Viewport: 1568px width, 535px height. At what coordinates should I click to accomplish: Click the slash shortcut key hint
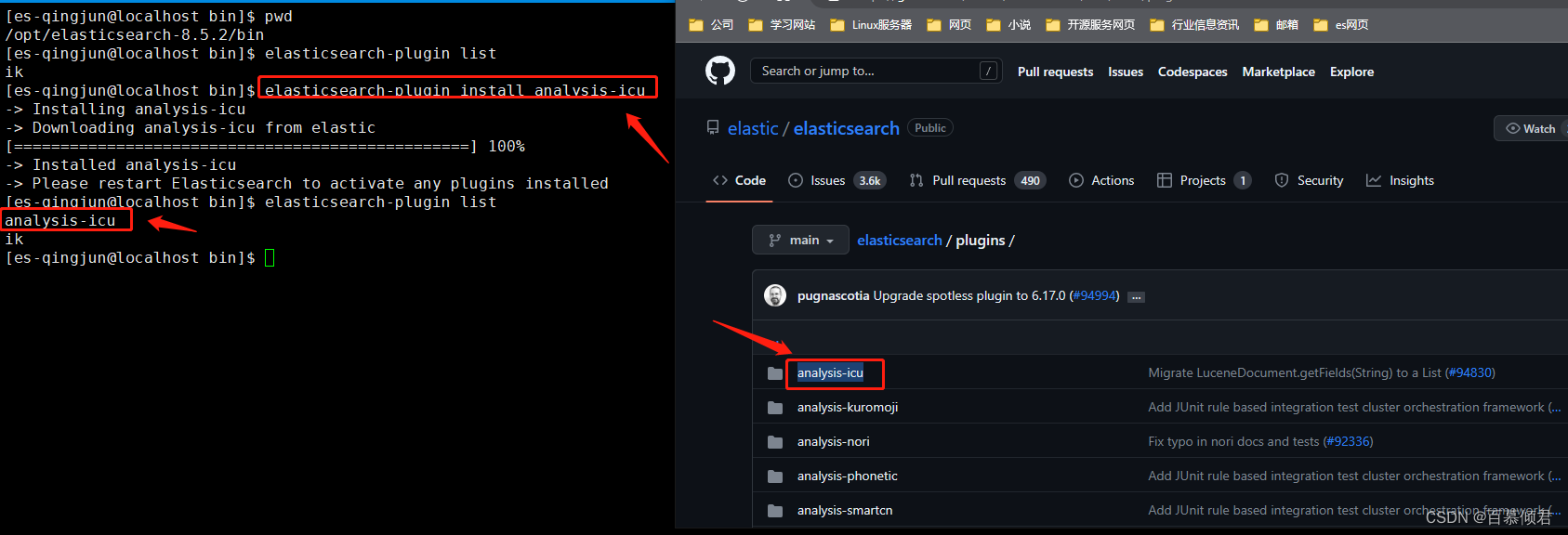989,71
